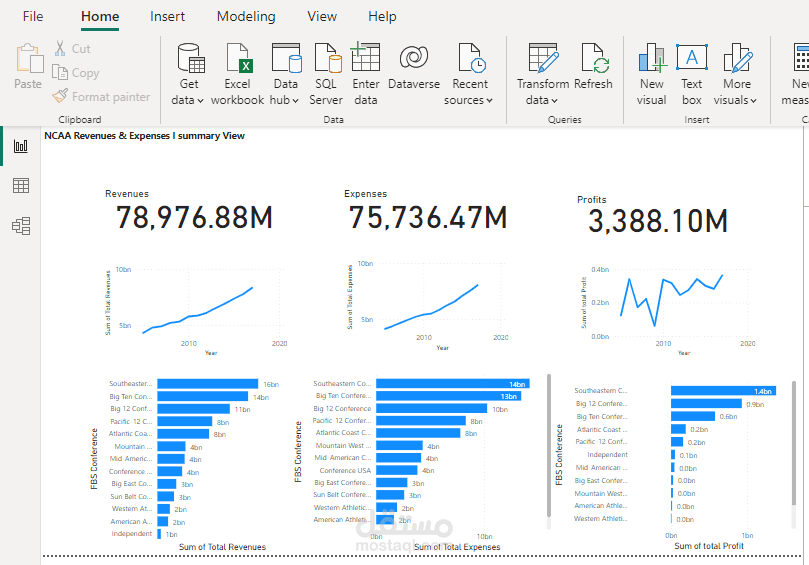Click the Sum of total Profit axis title

click(x=709, y=546)
